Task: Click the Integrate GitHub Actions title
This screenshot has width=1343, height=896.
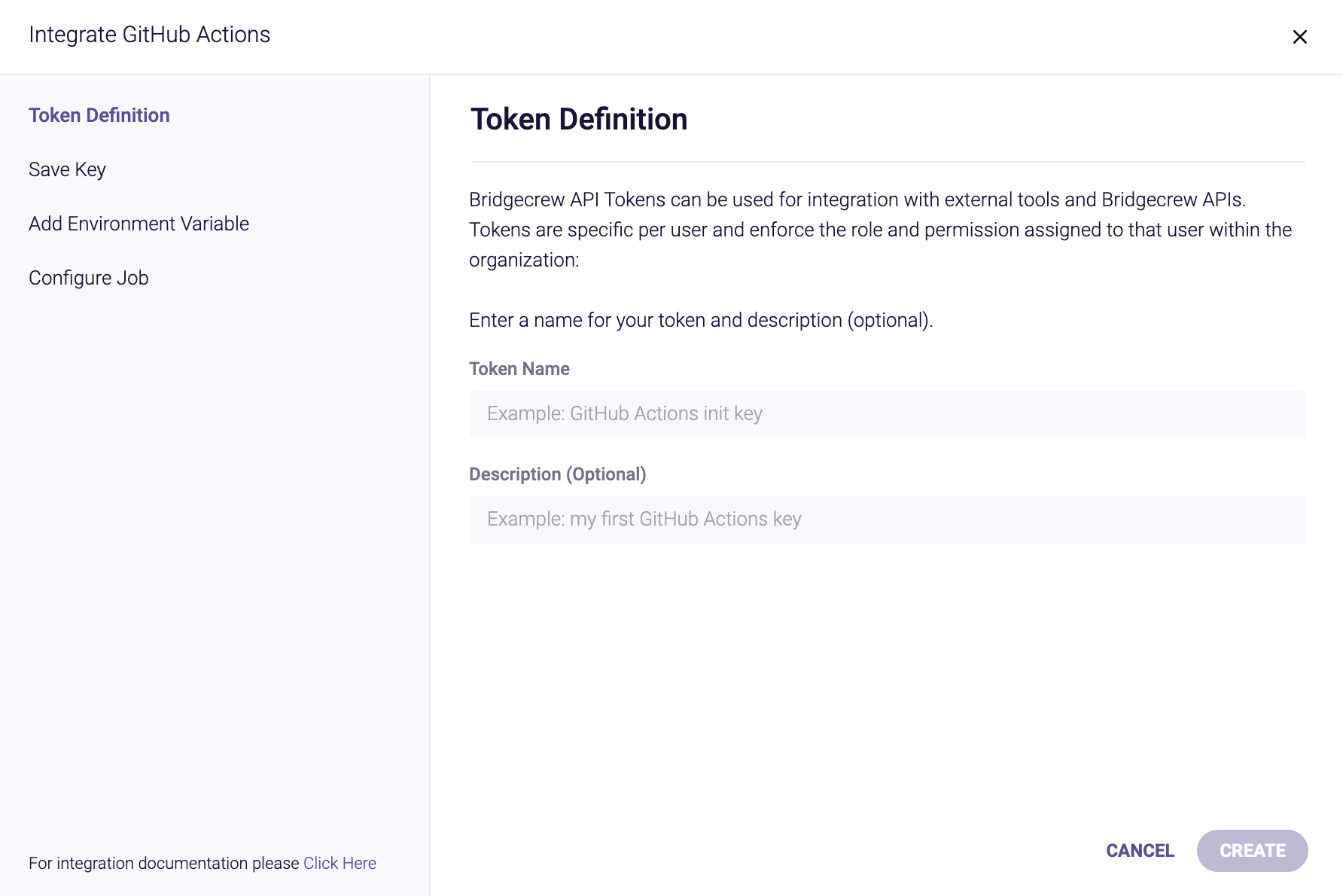Action: 149,35
